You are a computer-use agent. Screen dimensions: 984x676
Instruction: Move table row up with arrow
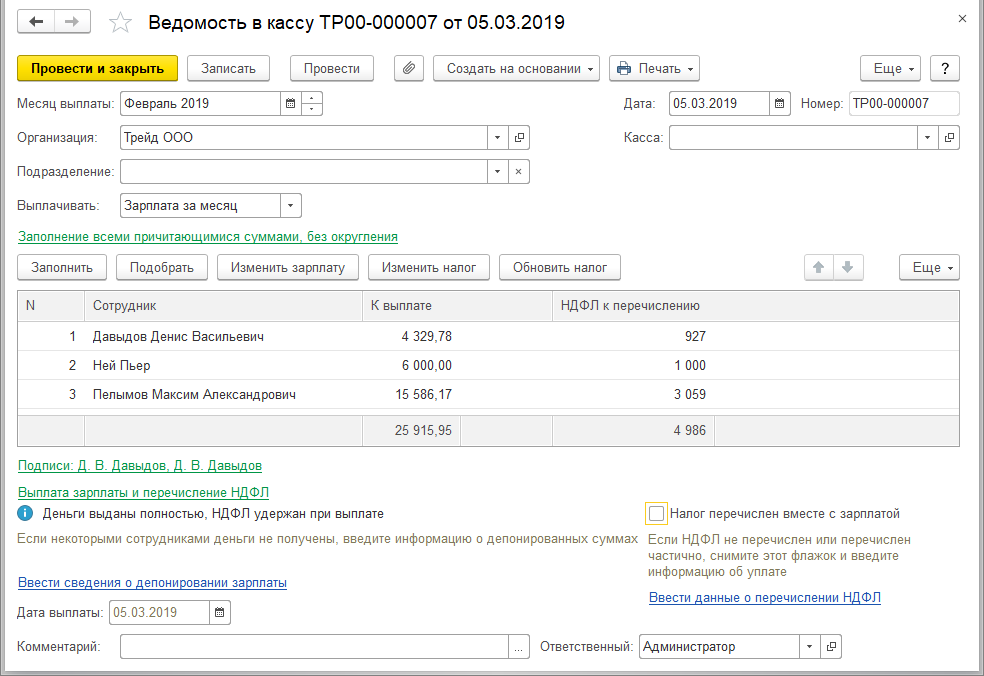(818, 267)
